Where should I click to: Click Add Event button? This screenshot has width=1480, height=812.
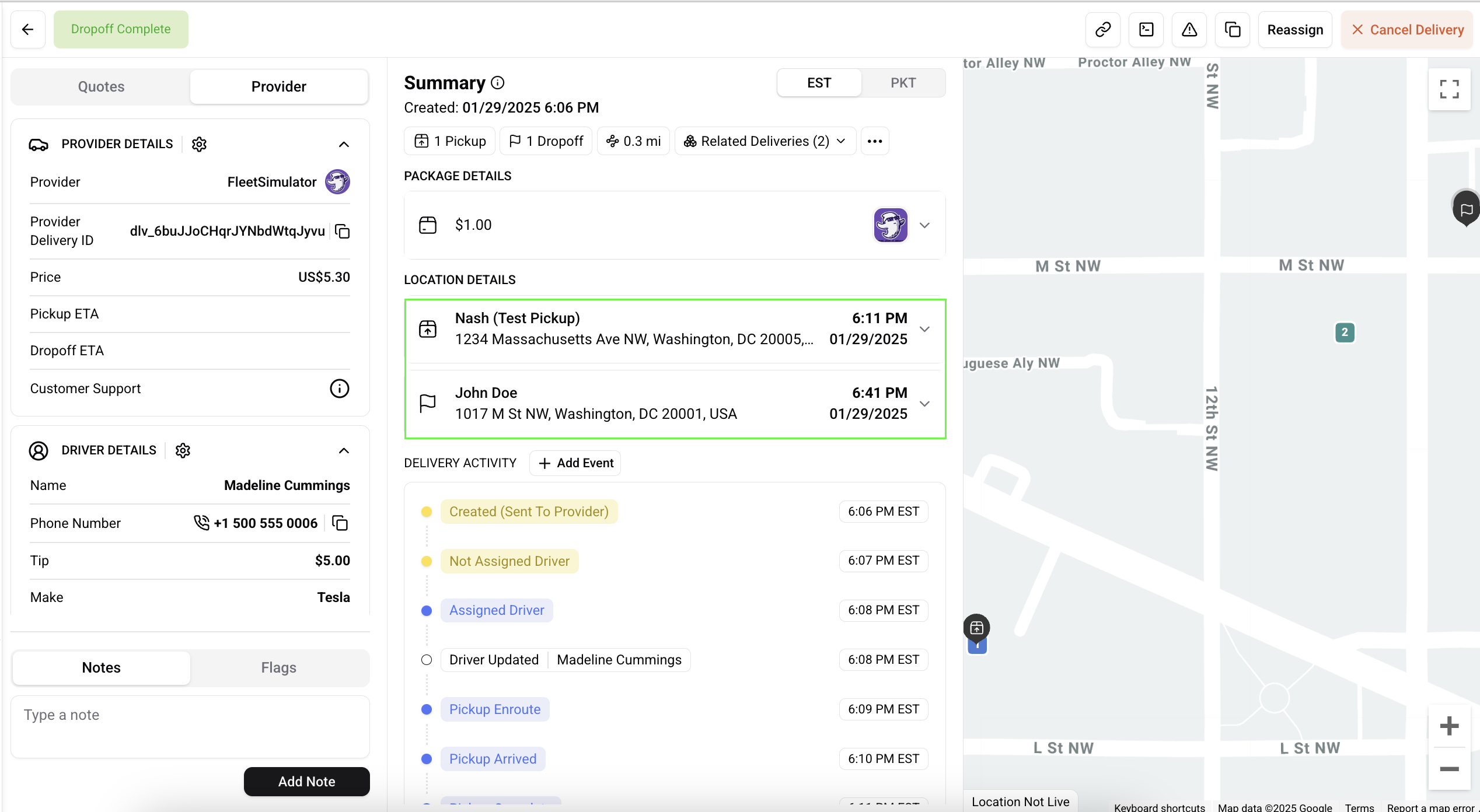[575, 463]
